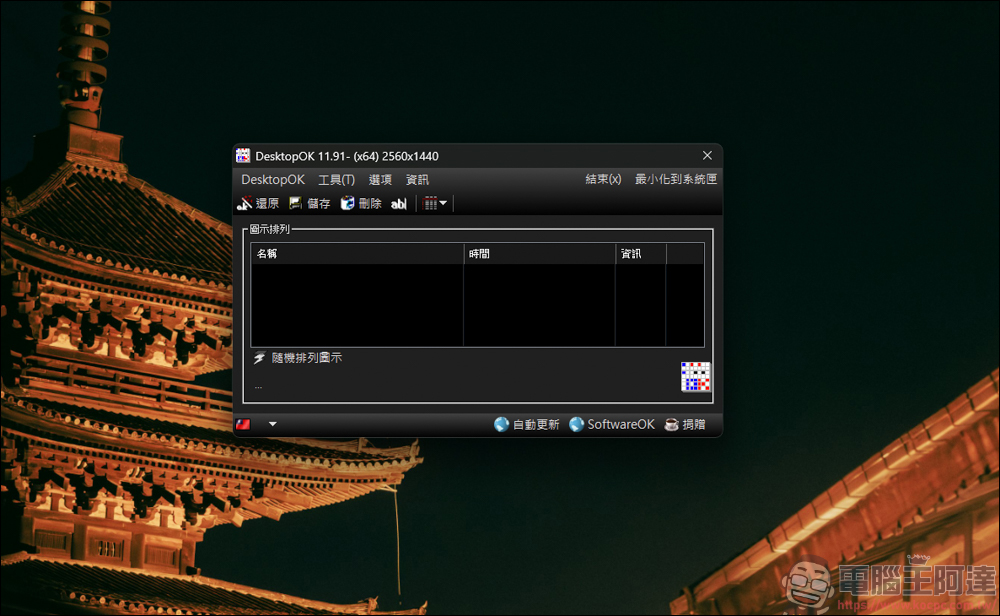Image resolution: width=1000 pixels, height=616 pixels.
Task: Click the 捐贈 donate coffee cup link
Action: point(685,424)
